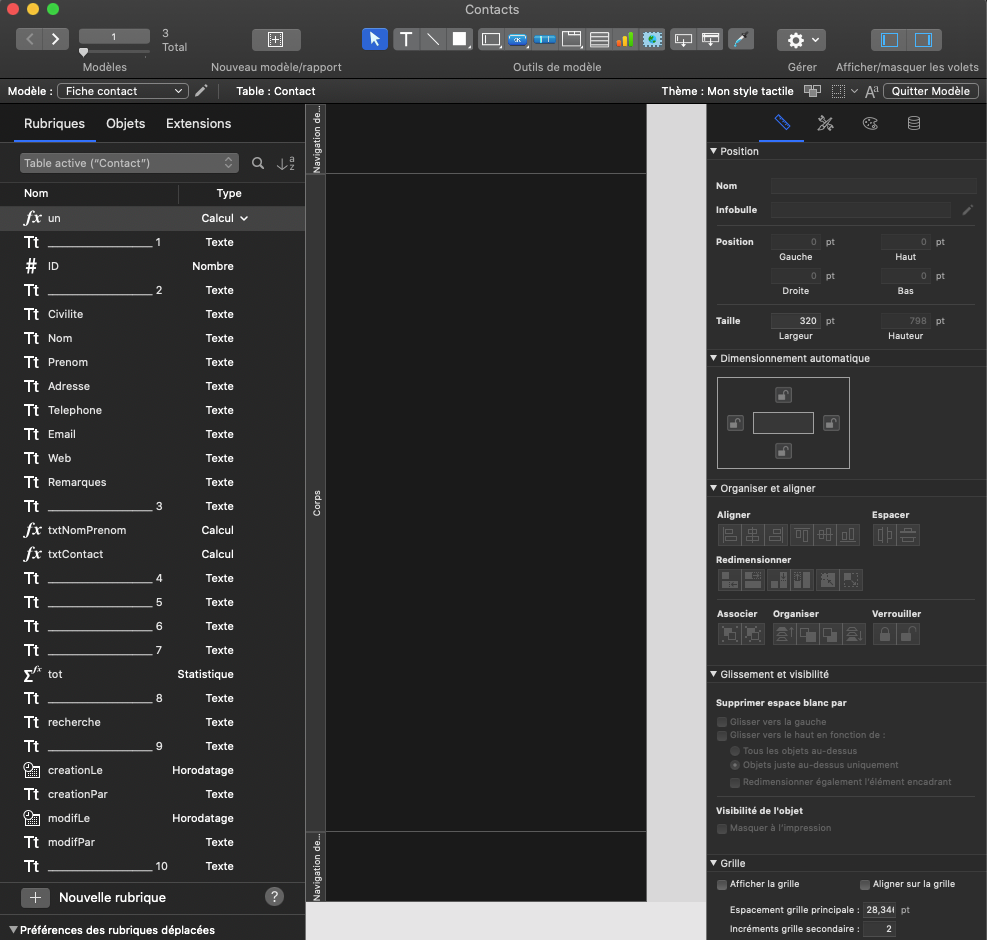Open the Data tab cylinder icon
The height and width of the screenshot is (940, 987).
pos(913,123)
